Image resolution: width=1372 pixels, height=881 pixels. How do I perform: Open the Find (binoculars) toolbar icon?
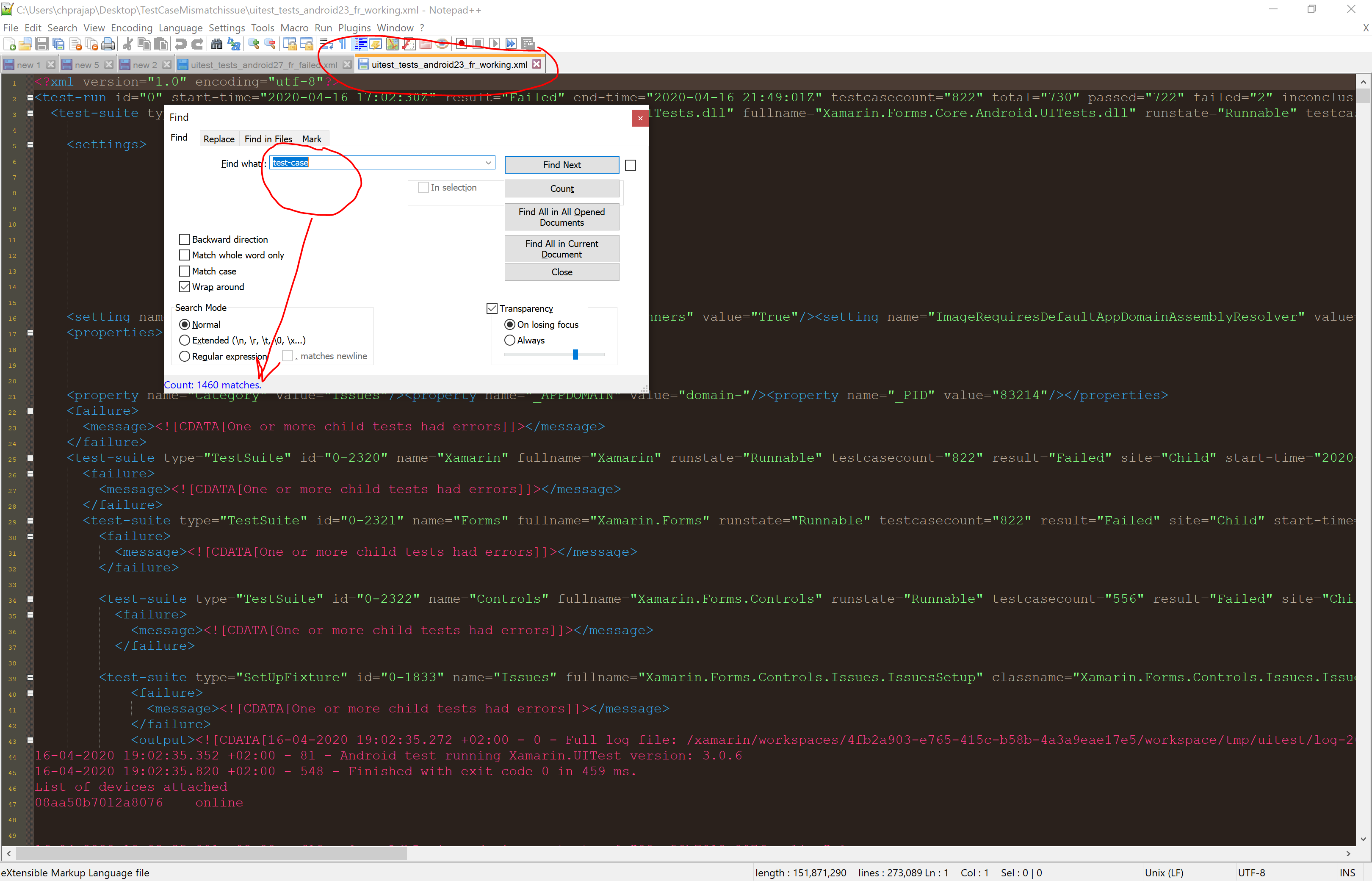(216, 44)
